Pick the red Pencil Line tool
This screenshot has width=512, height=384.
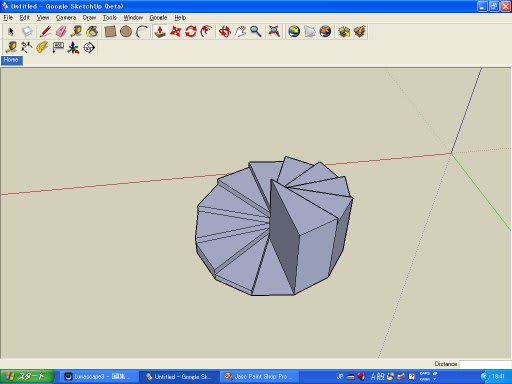(x=45, y=32)
